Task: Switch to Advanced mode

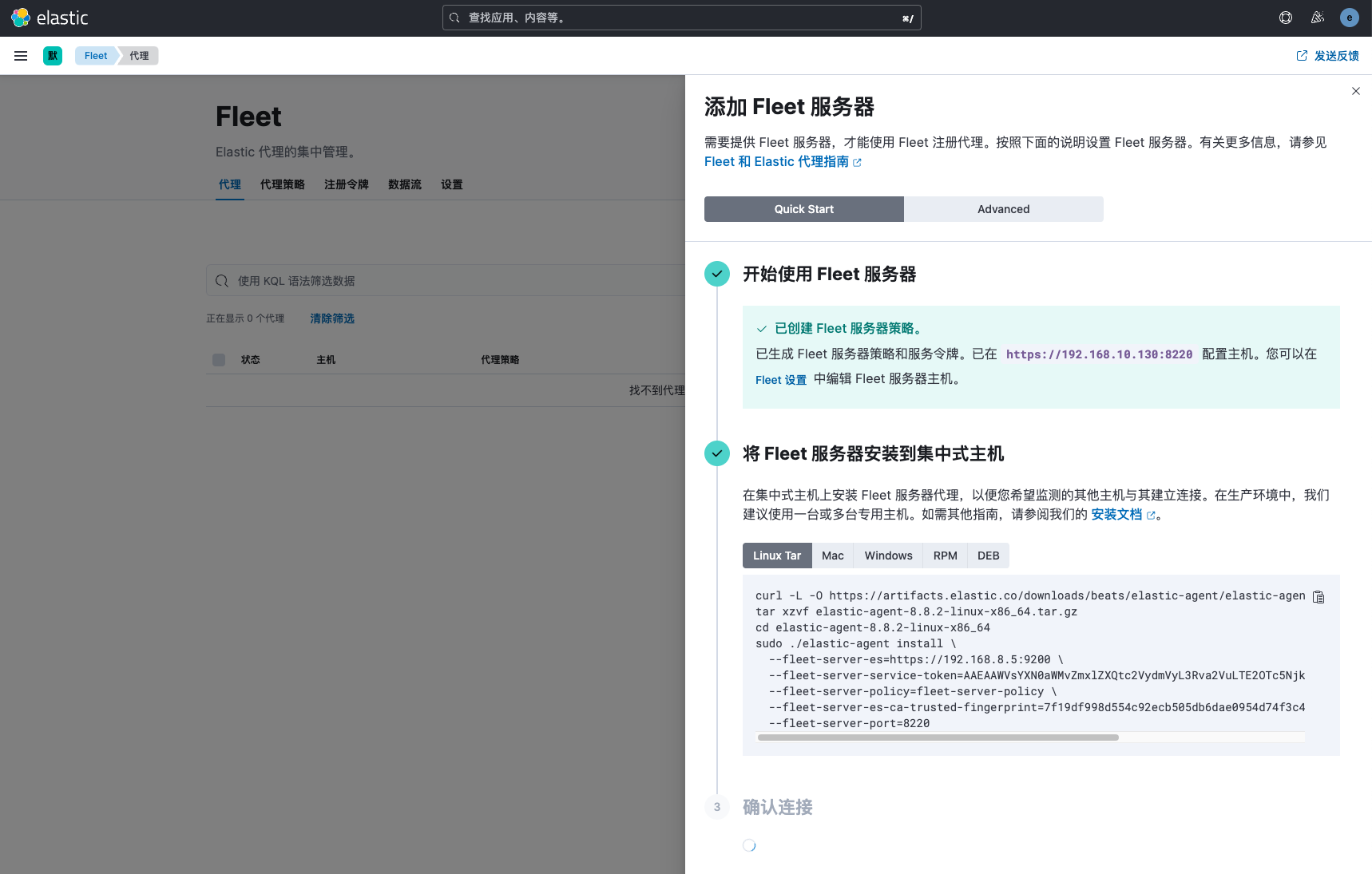Action: pyautogui.click(x=1004, y=209)
